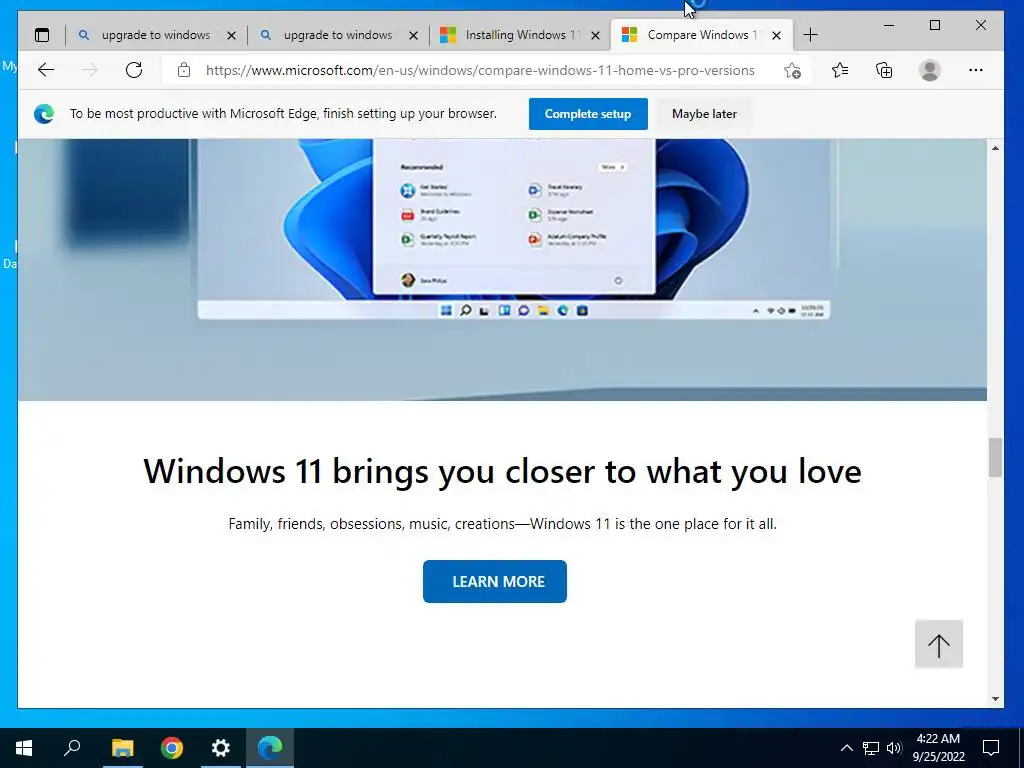
Task: Close the Installing Windows 11 tab
Action: pyautogui.click(x=595, y=35)
